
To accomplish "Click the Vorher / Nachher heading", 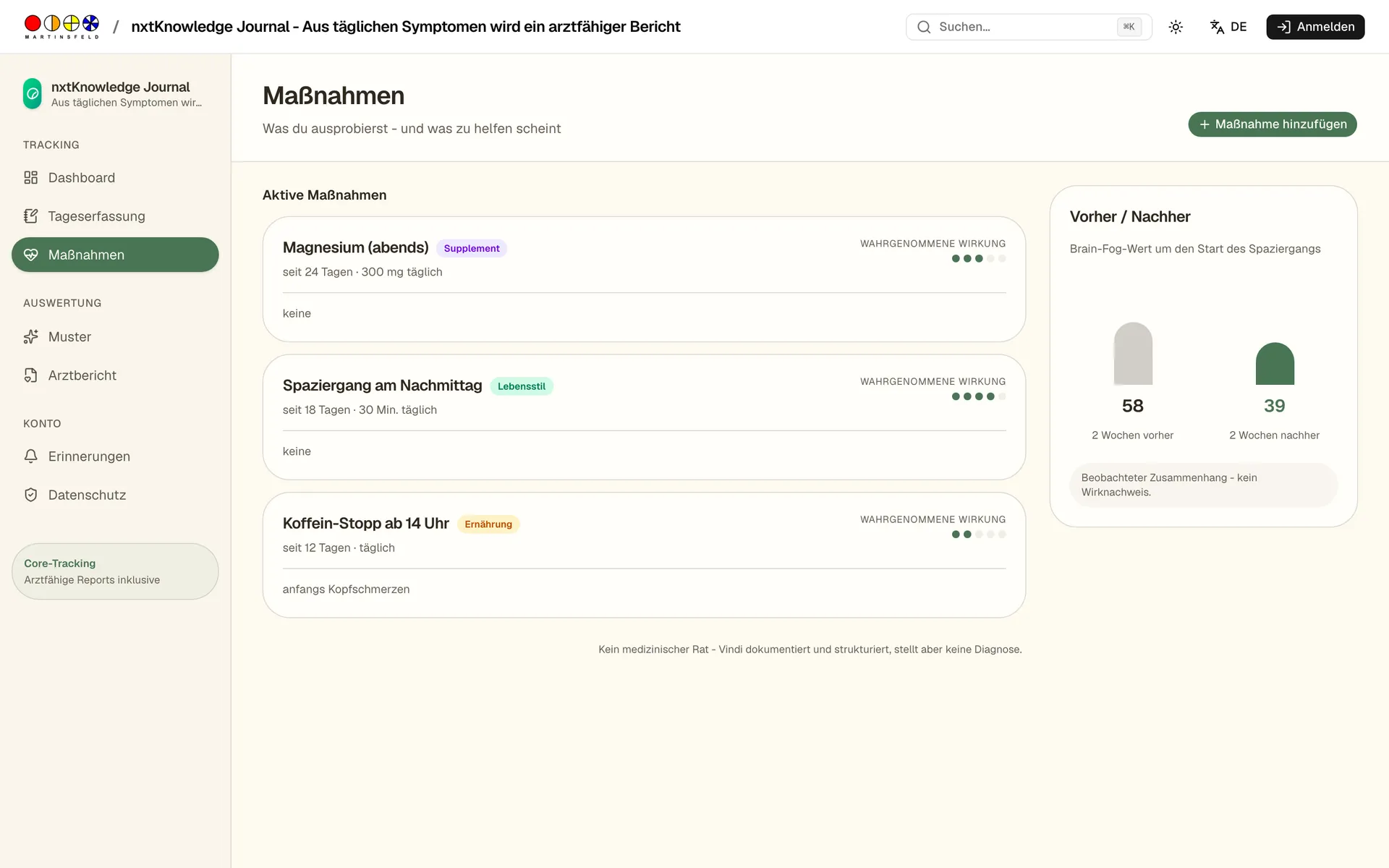I will tap(1130, 217).
